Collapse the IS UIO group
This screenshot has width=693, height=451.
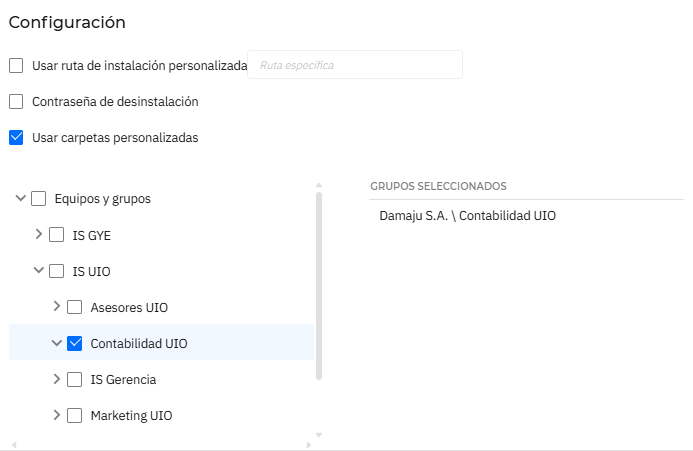point(39,271)
